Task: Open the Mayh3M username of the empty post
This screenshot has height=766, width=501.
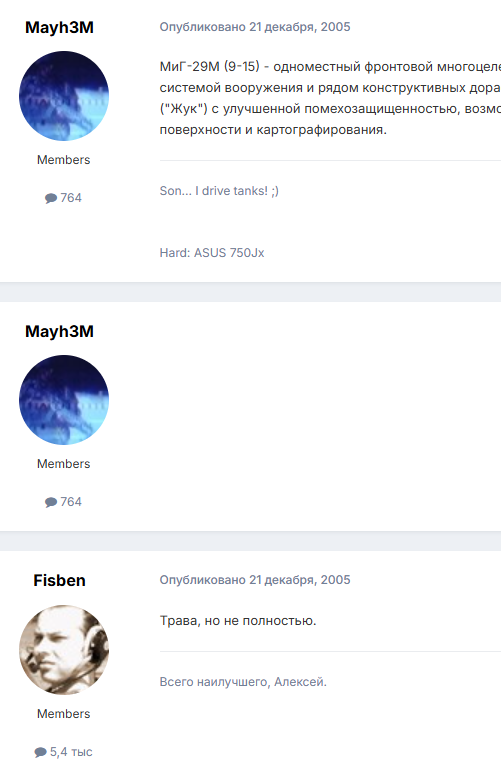Action: point(60,331)
